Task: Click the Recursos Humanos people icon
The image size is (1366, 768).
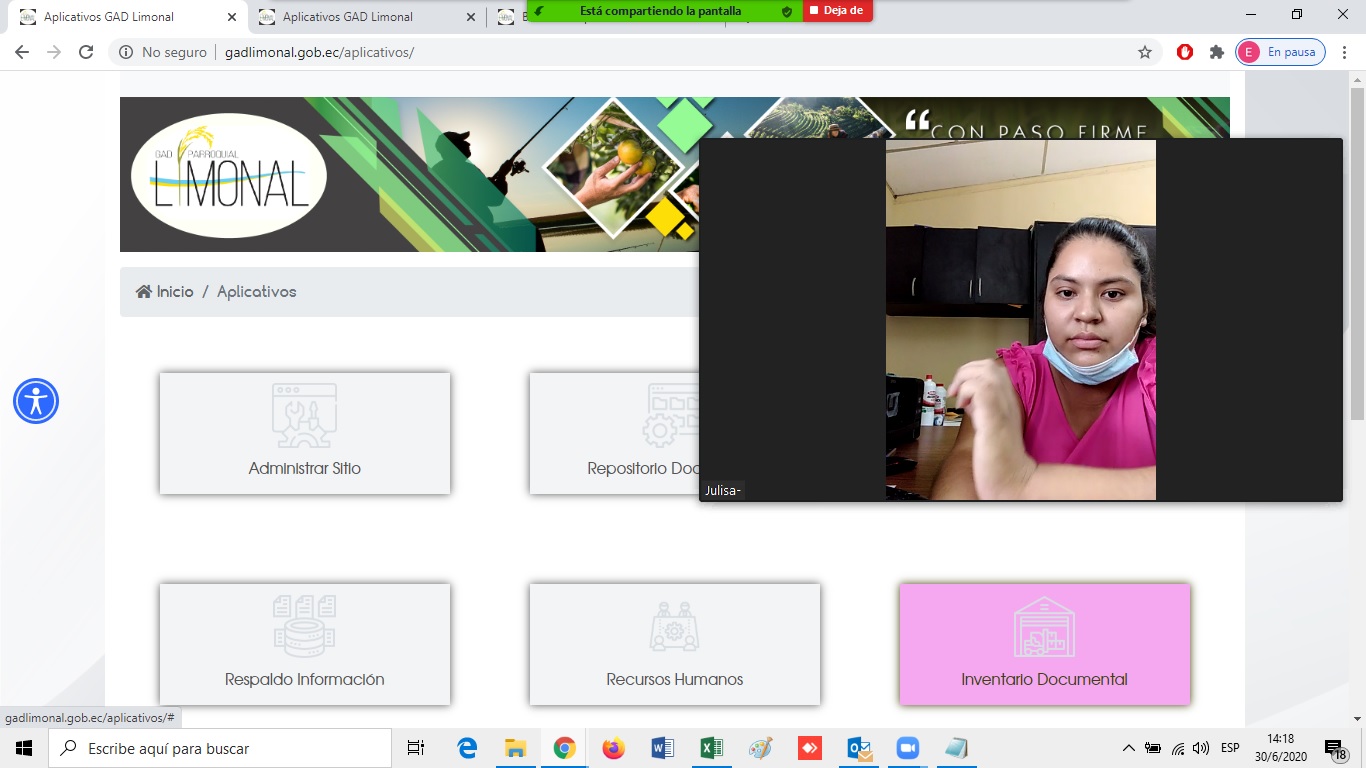Action: pos(674,627)
